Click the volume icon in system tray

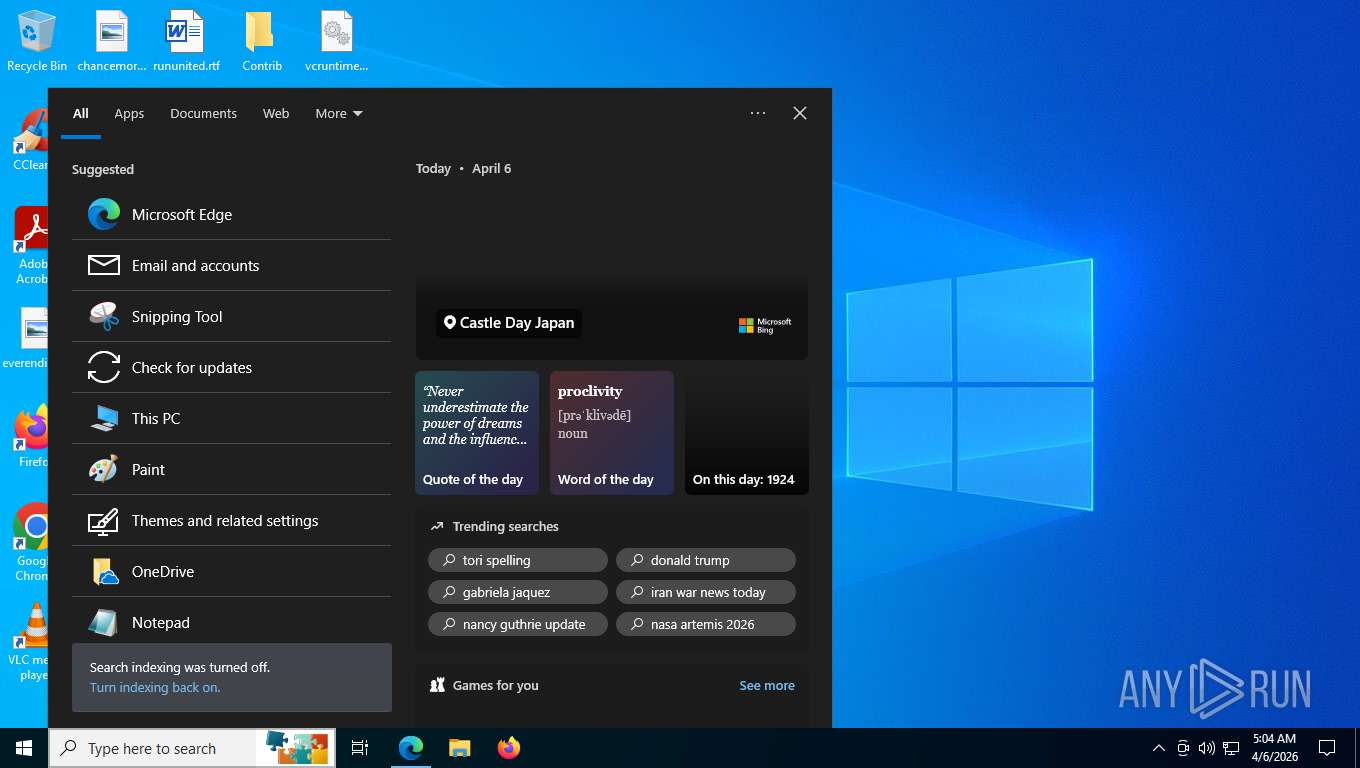tap(1207, 748)
